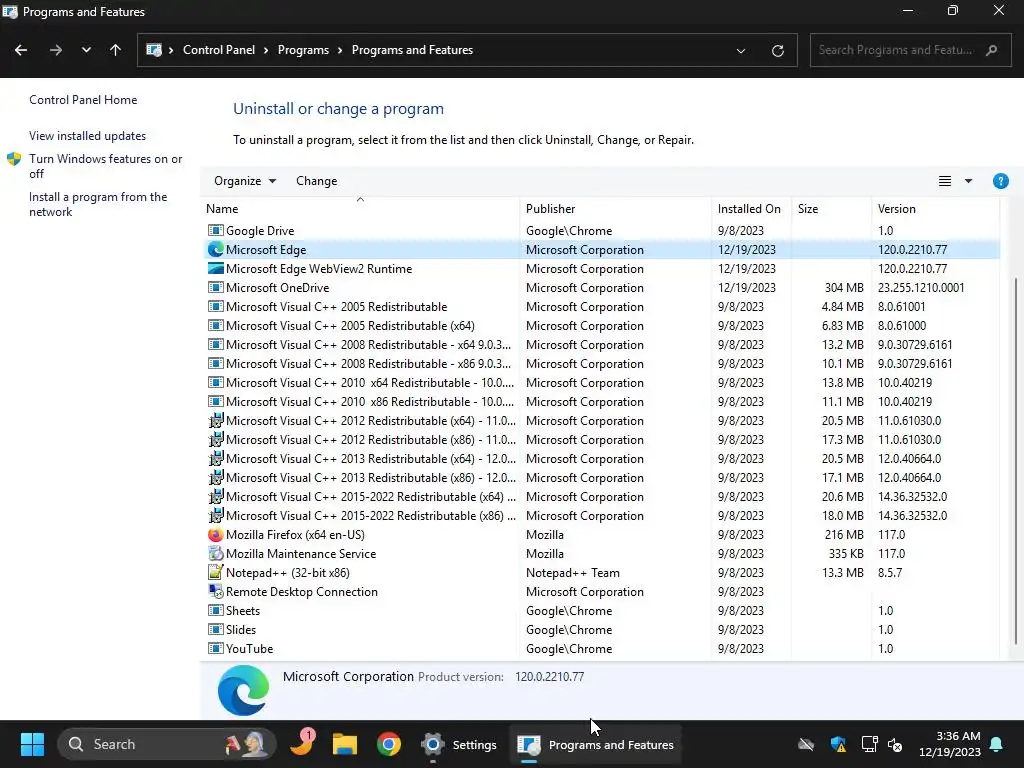Click the muted volume tray icon

coord(895,744)
